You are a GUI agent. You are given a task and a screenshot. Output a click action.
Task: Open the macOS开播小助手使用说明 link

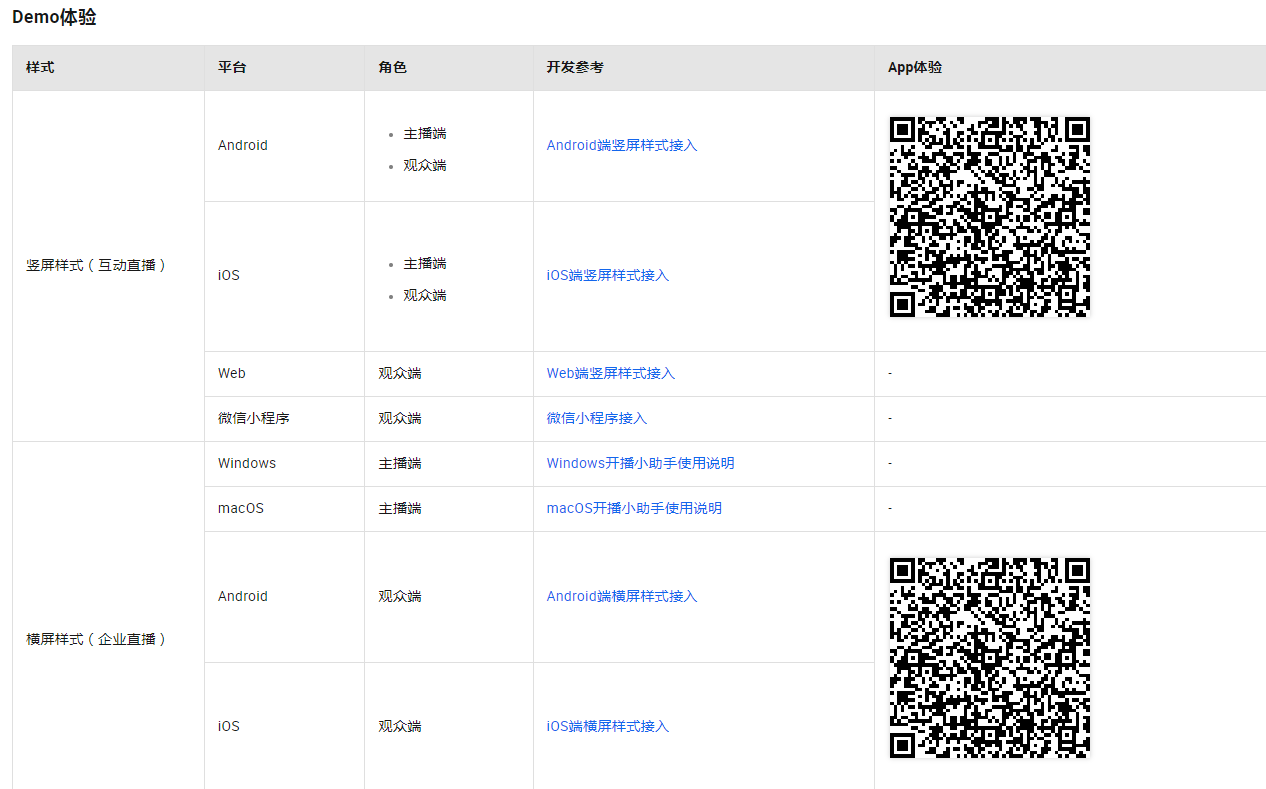[634, 508]
